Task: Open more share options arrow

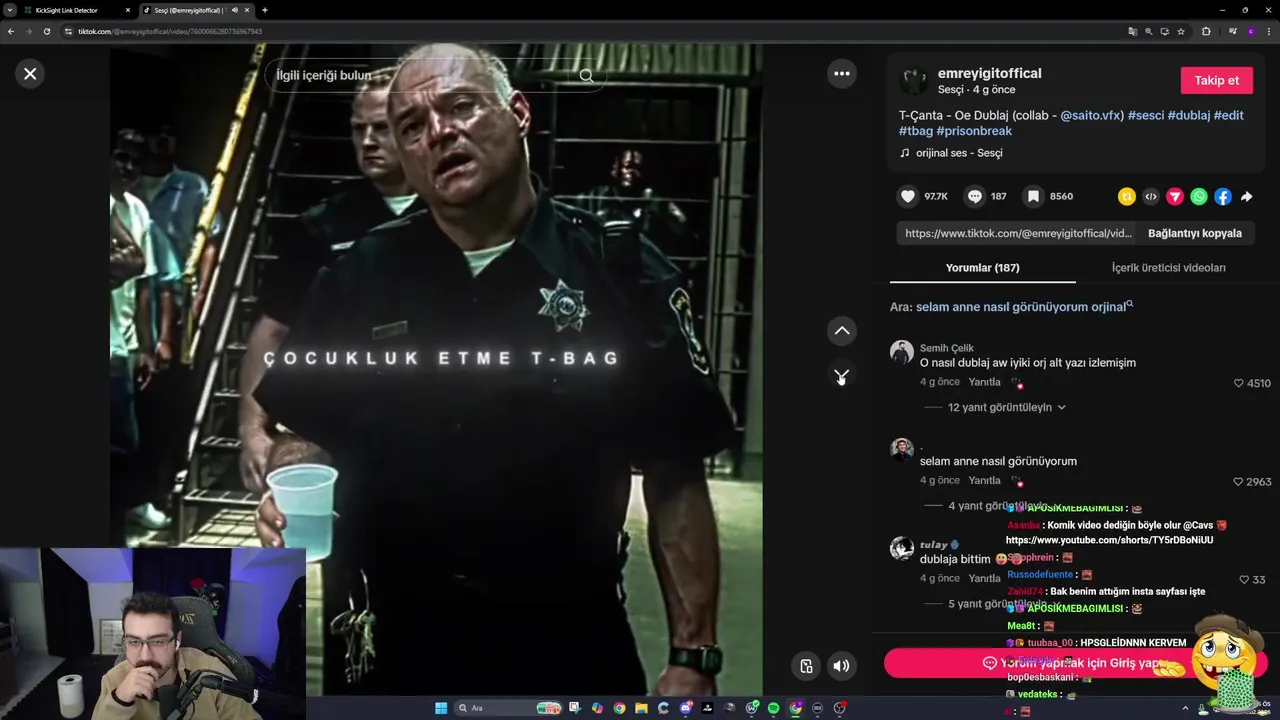Action: [x=1247, y=197]
